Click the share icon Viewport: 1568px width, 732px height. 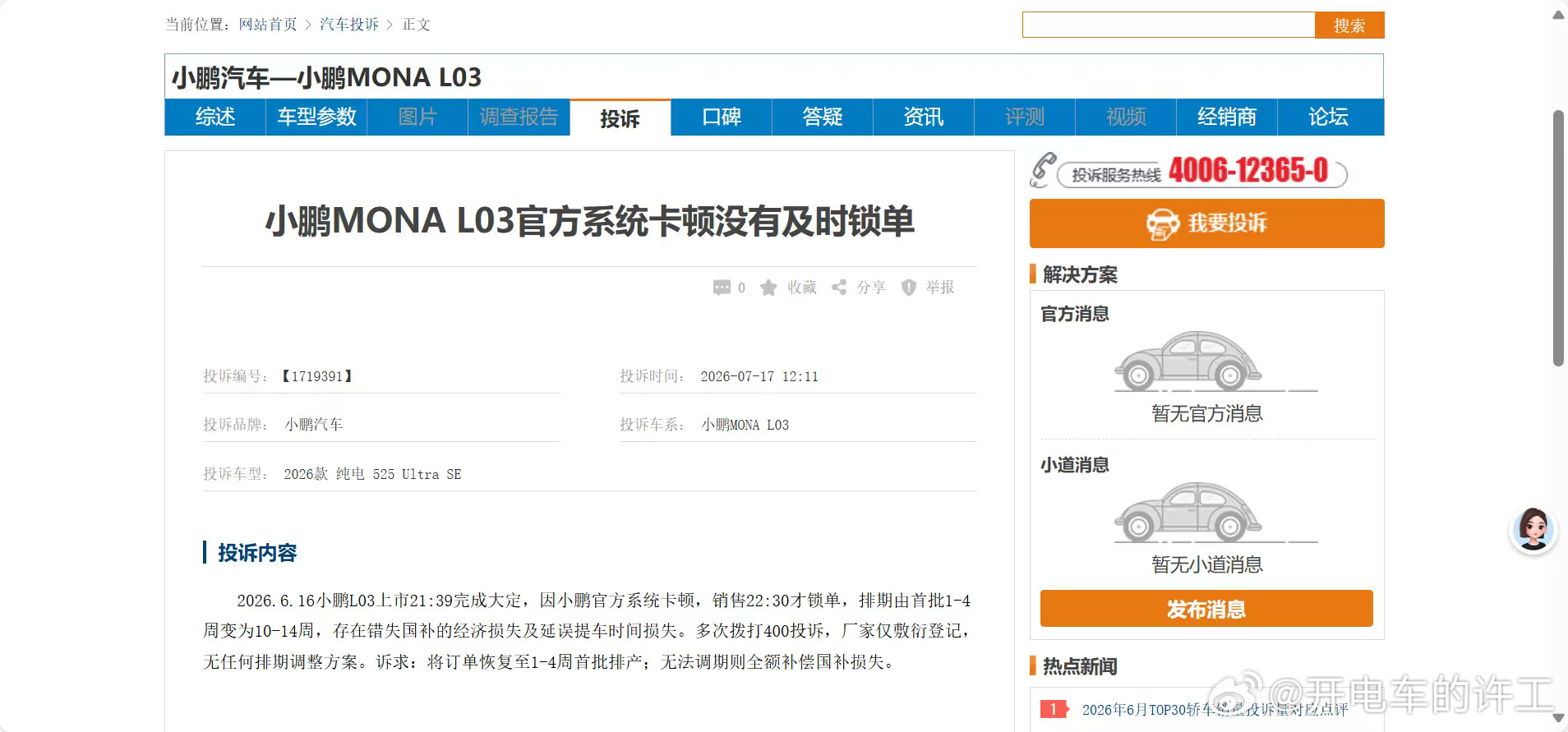point(839,288)
